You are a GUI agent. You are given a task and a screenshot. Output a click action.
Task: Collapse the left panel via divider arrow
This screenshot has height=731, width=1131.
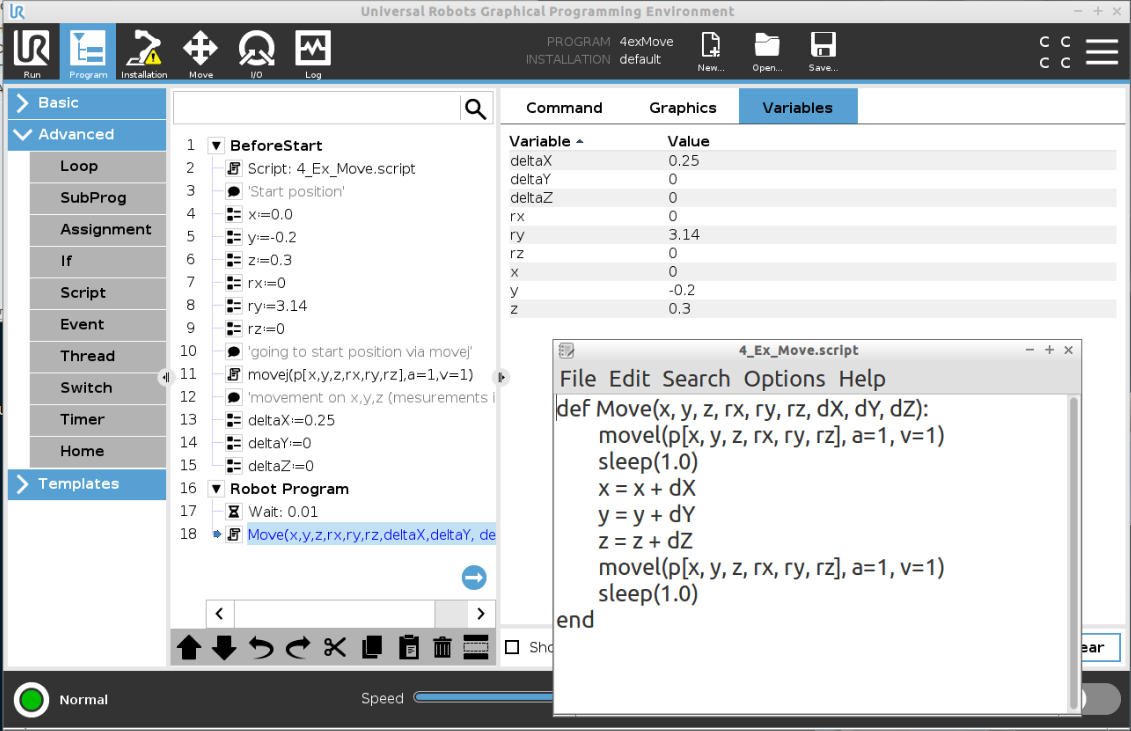pos(166,377)
